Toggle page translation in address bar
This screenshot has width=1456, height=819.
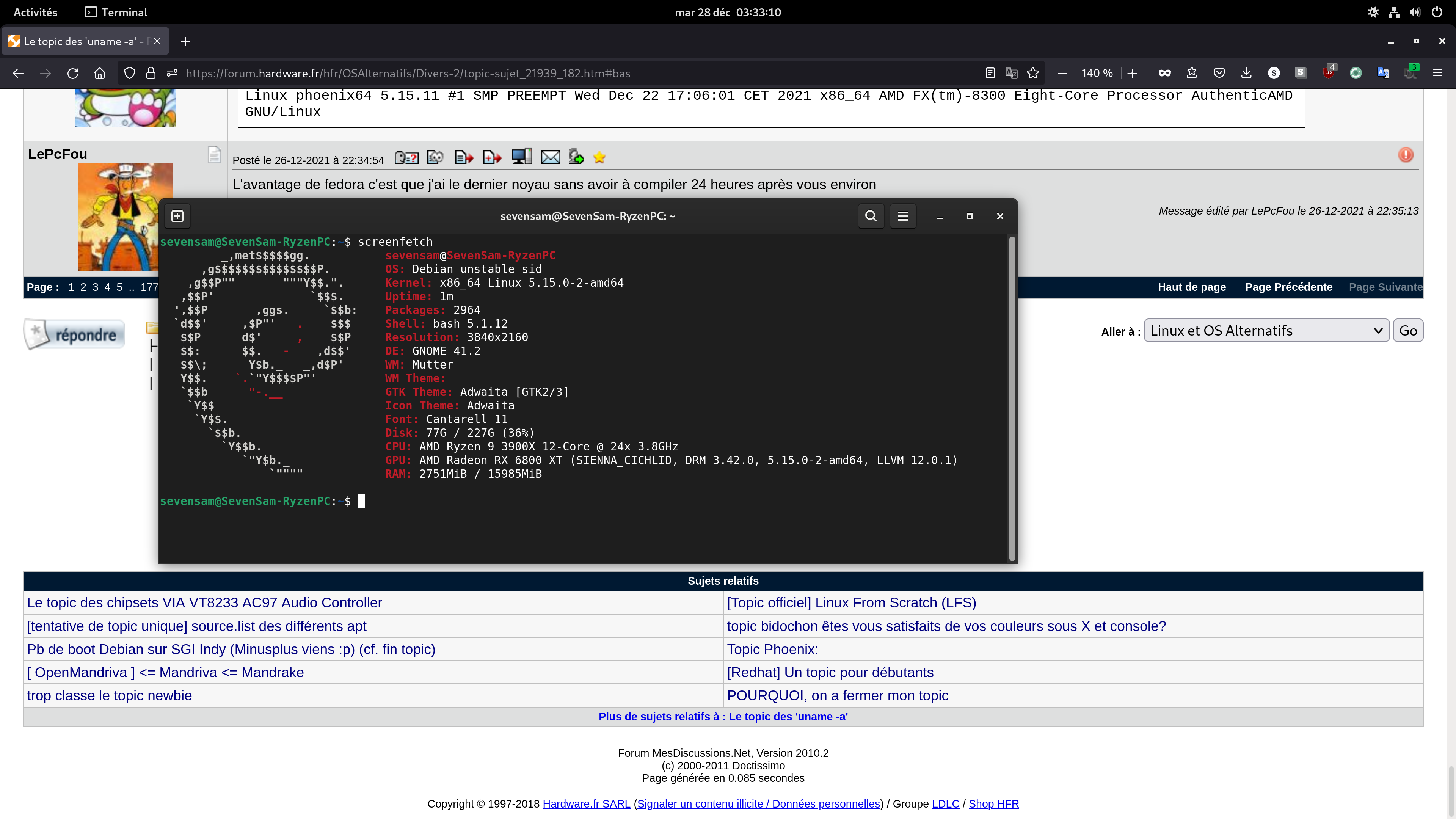tap(1011, 73)
